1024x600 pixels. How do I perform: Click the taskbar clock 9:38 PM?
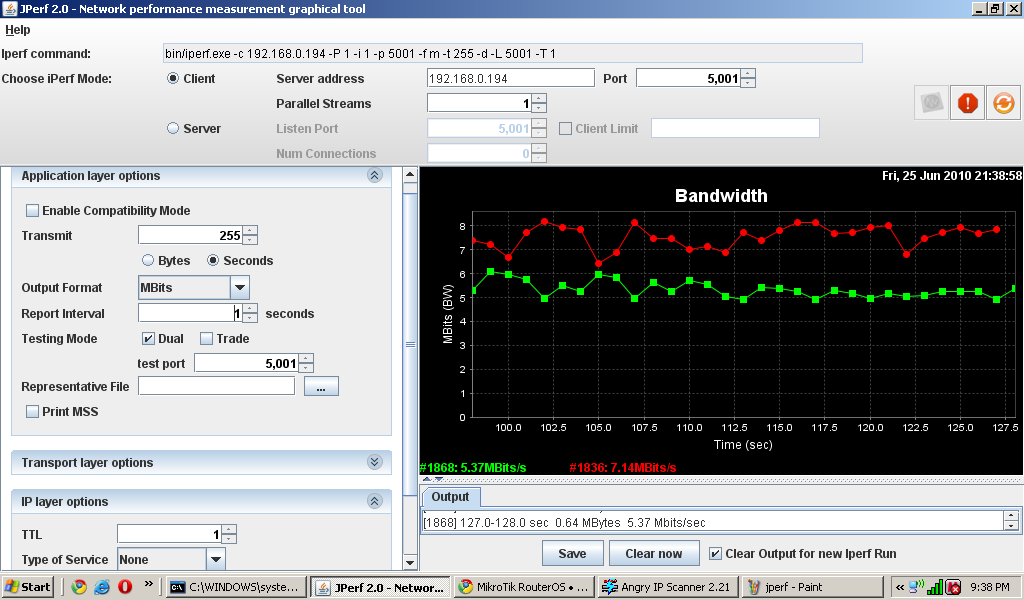pos(989,587)
